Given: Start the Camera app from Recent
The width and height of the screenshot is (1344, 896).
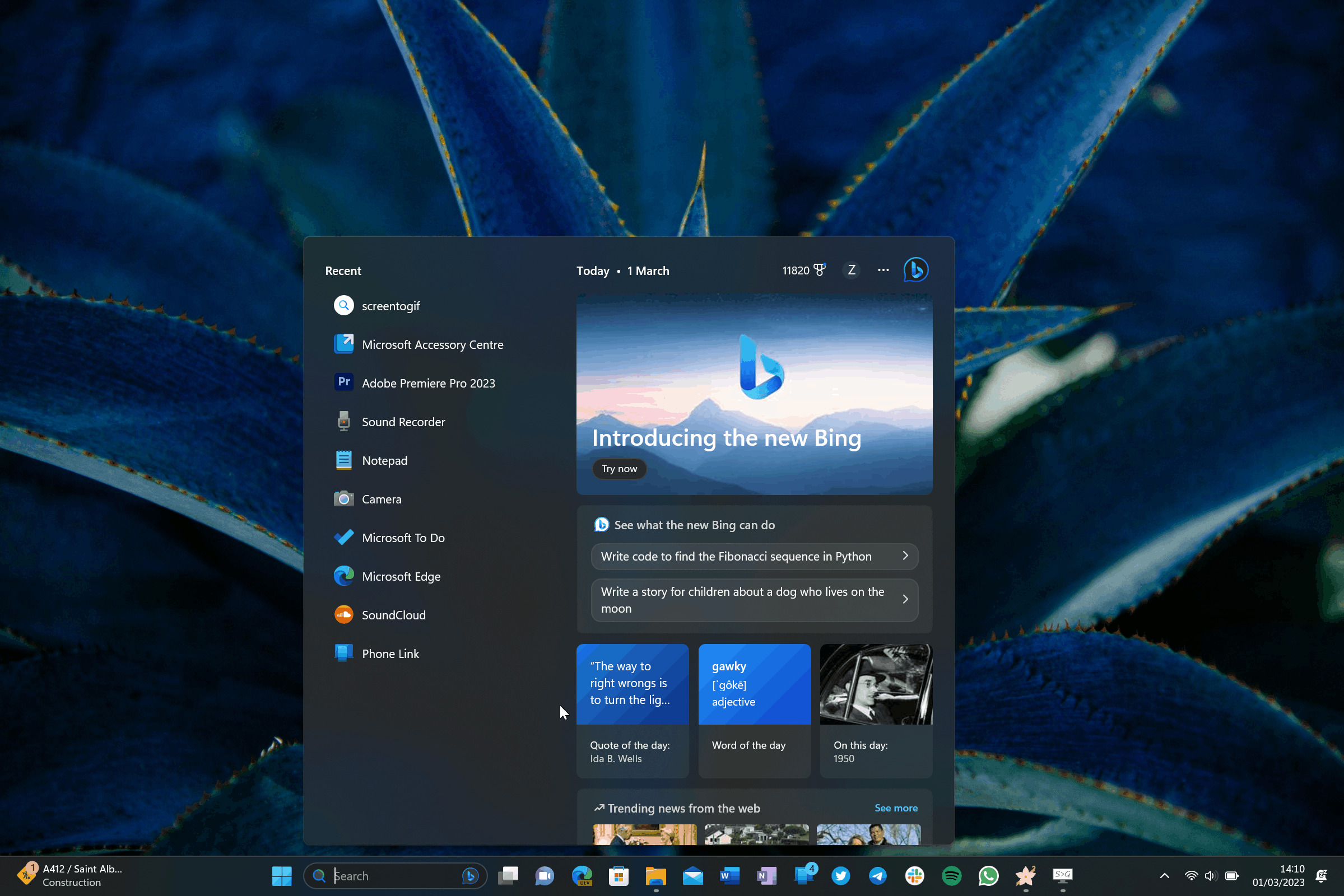Looking at the screenshot, I should [382, 499].
